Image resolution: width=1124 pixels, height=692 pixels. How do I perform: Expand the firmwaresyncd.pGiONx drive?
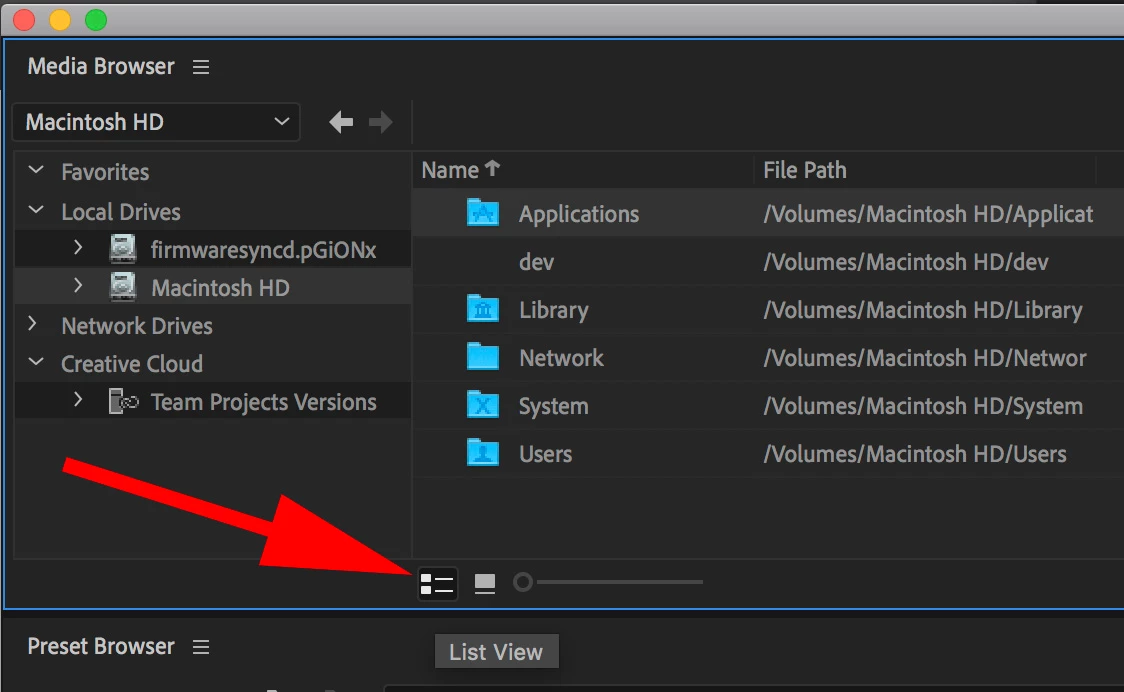point(78,247)
